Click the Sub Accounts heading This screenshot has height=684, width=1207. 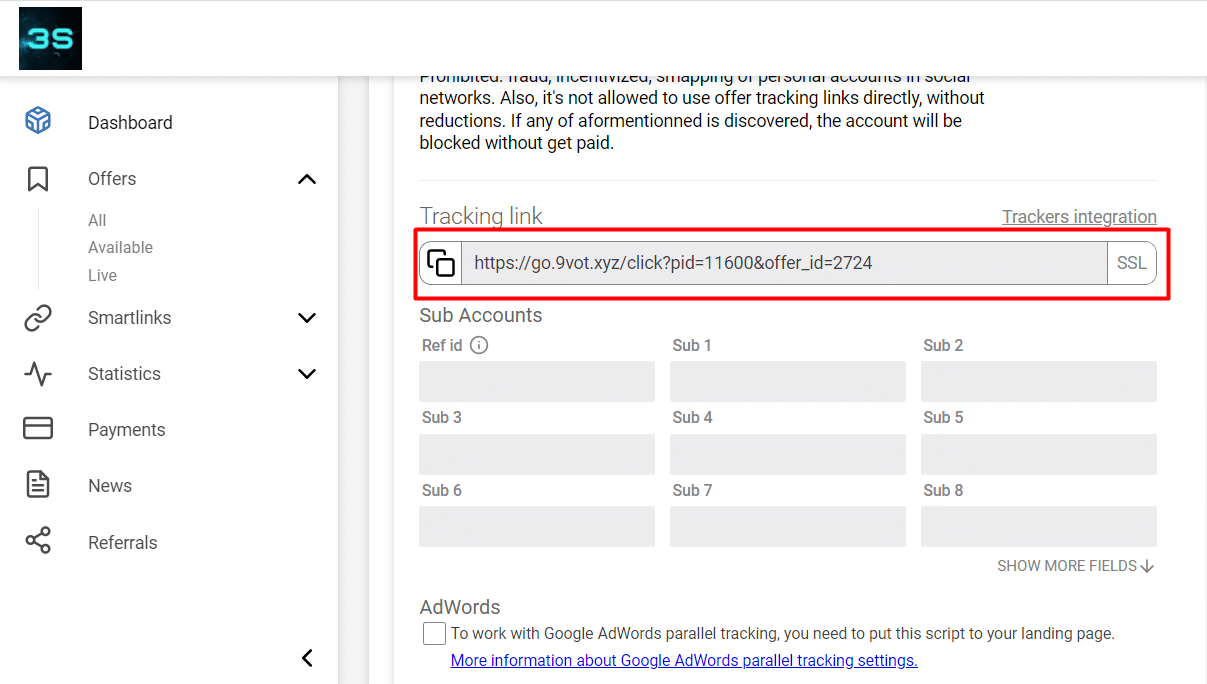(481, 315)
